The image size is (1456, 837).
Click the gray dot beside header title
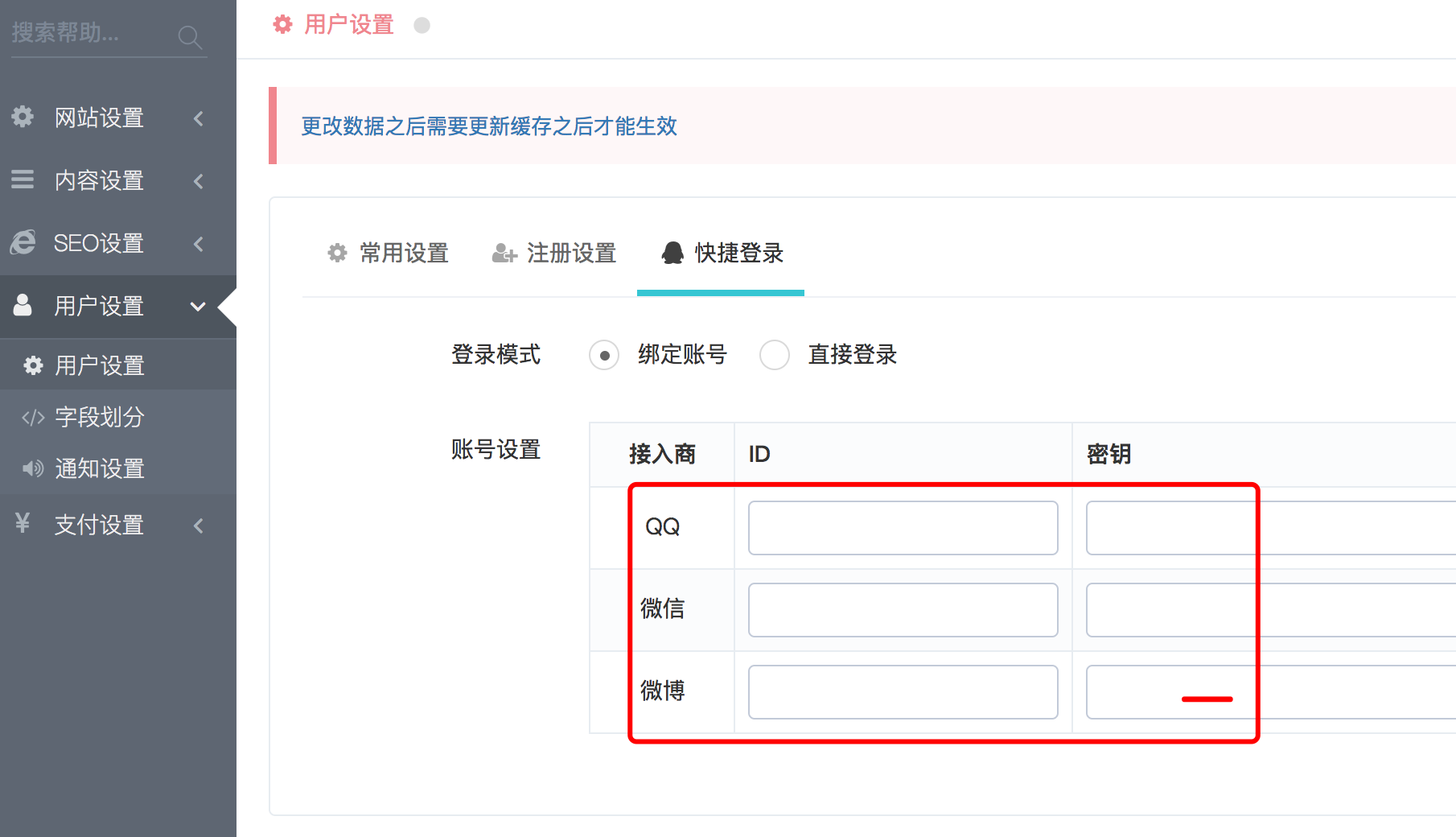coord(422,25)
